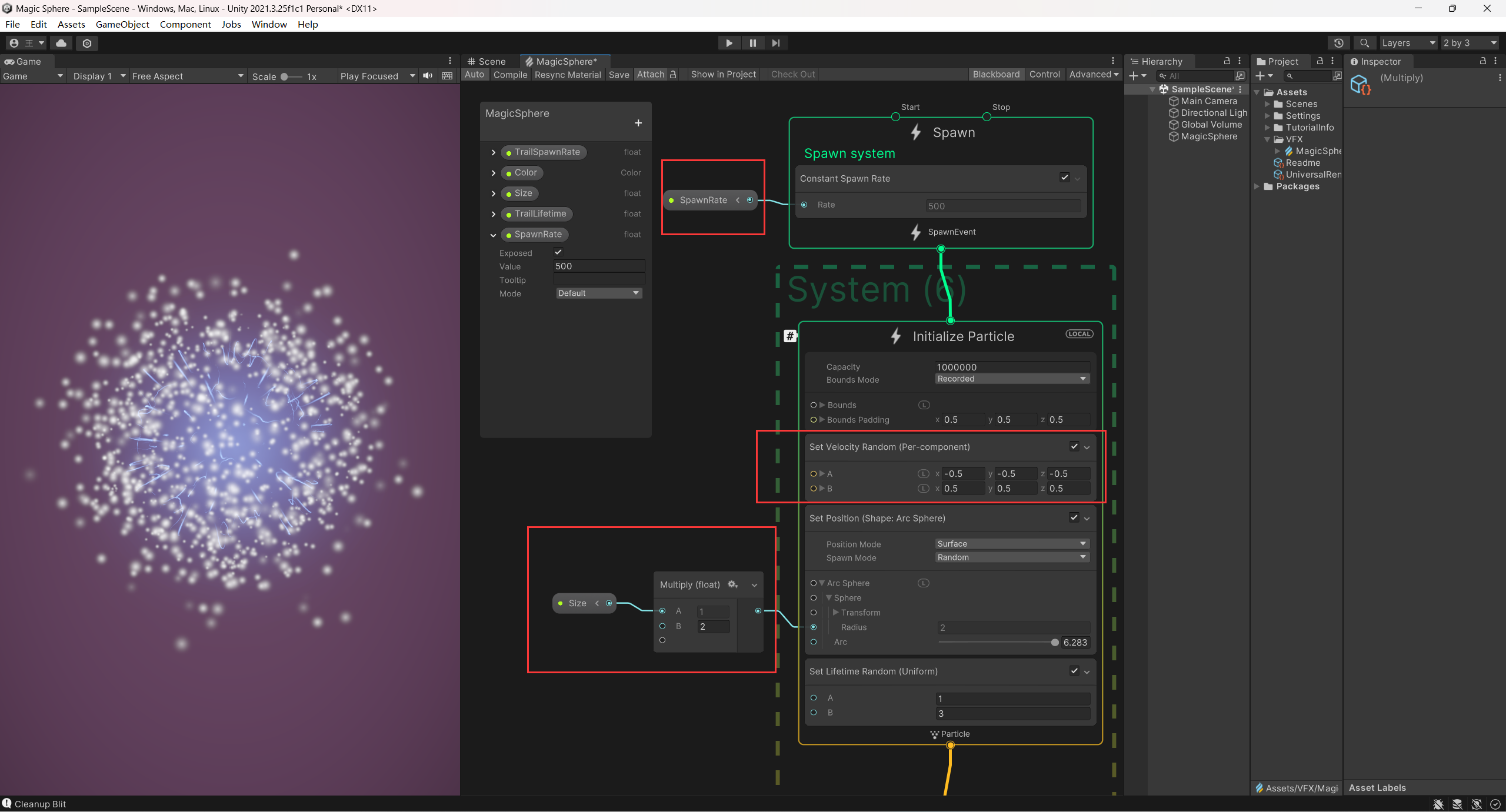The width and height of the screenshot is (1506, 812).
Task: Open the GameObject menu
Action: click(x=122, y=24)
